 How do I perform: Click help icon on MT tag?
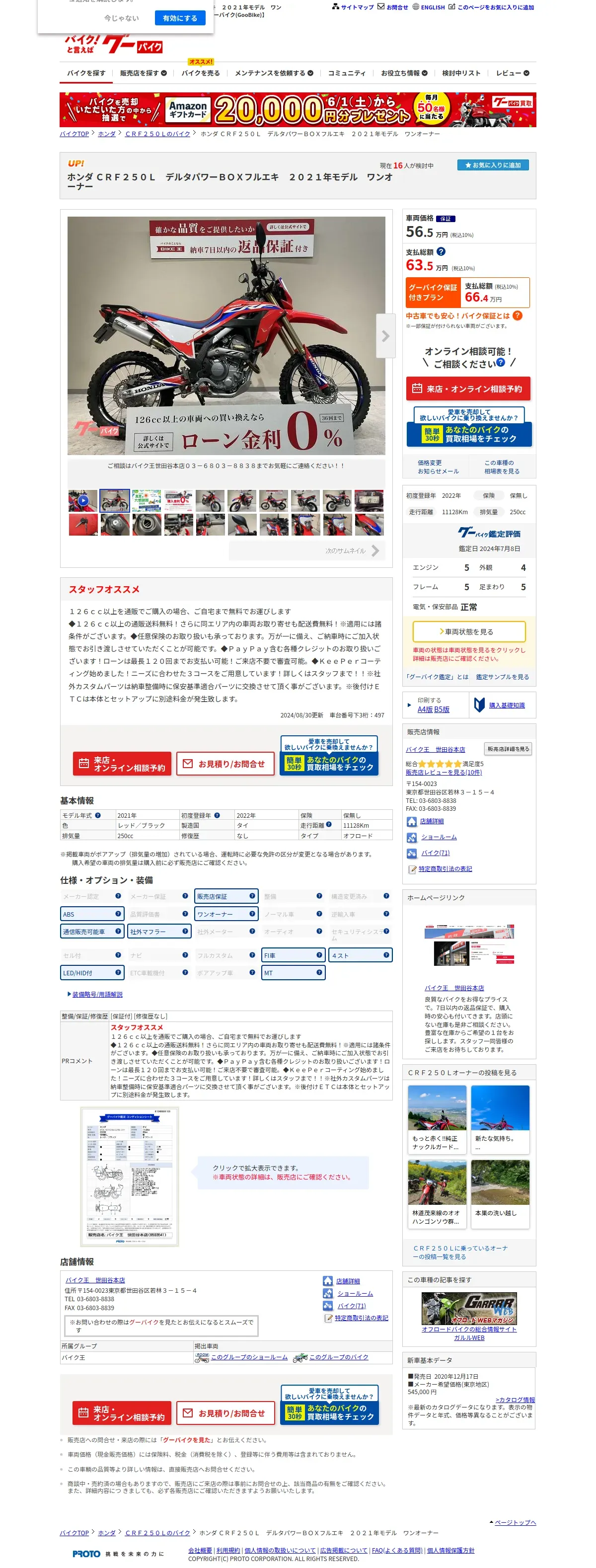pos(319,972)
